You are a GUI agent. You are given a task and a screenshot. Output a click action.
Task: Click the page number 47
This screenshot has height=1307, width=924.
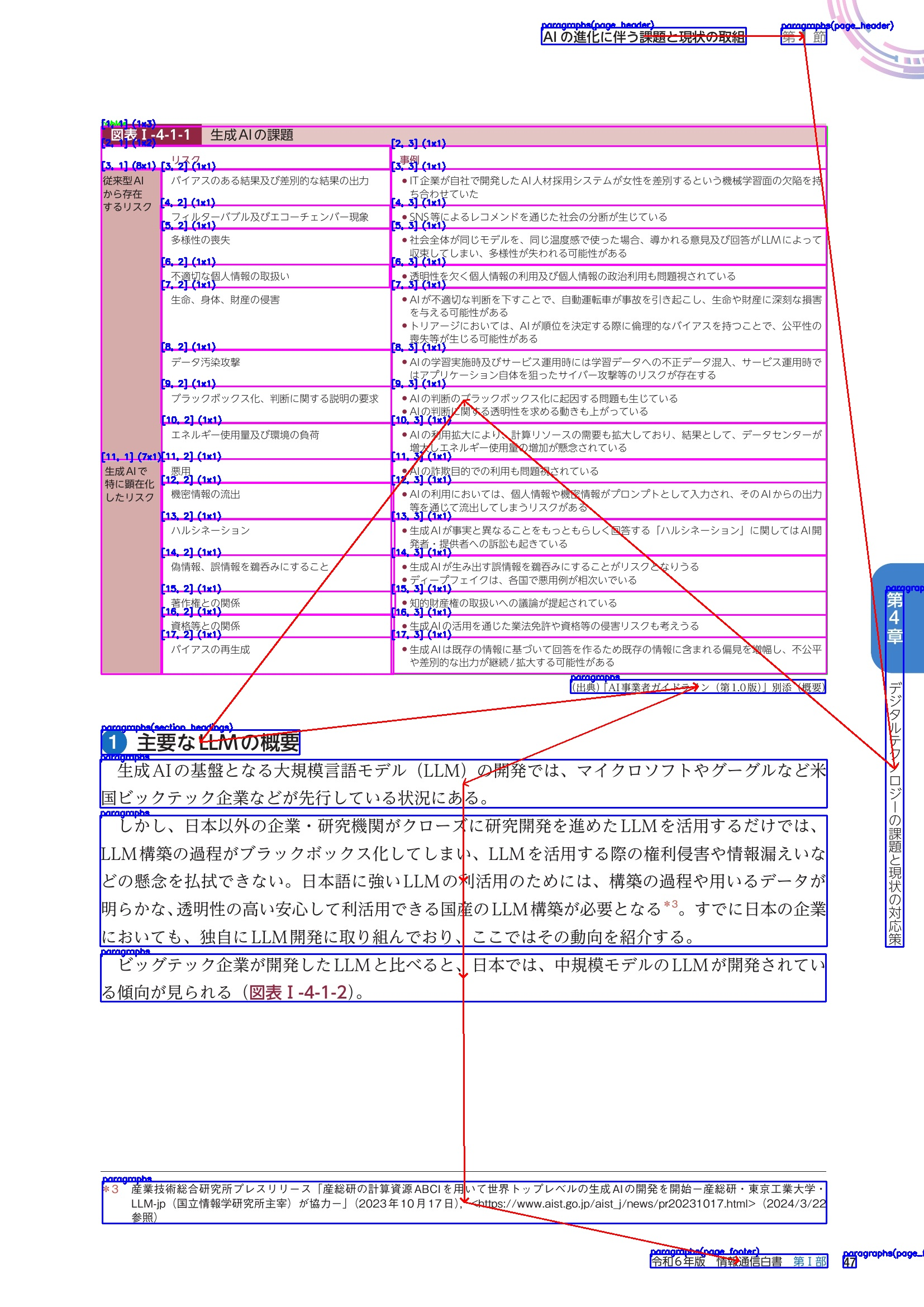coord(849,1262)
